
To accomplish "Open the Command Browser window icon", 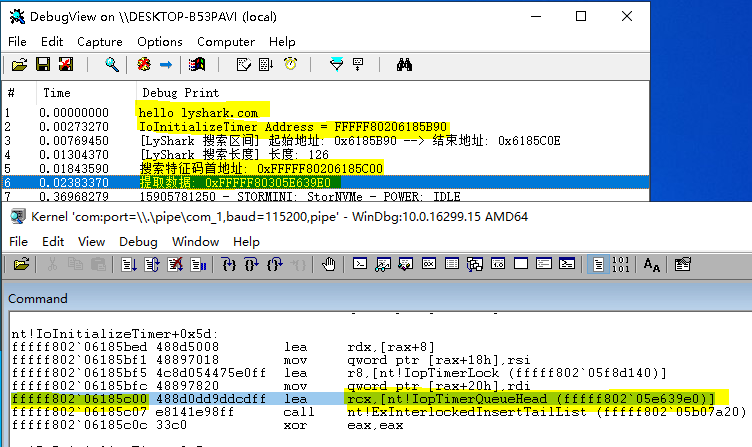I will click(567, 264).
